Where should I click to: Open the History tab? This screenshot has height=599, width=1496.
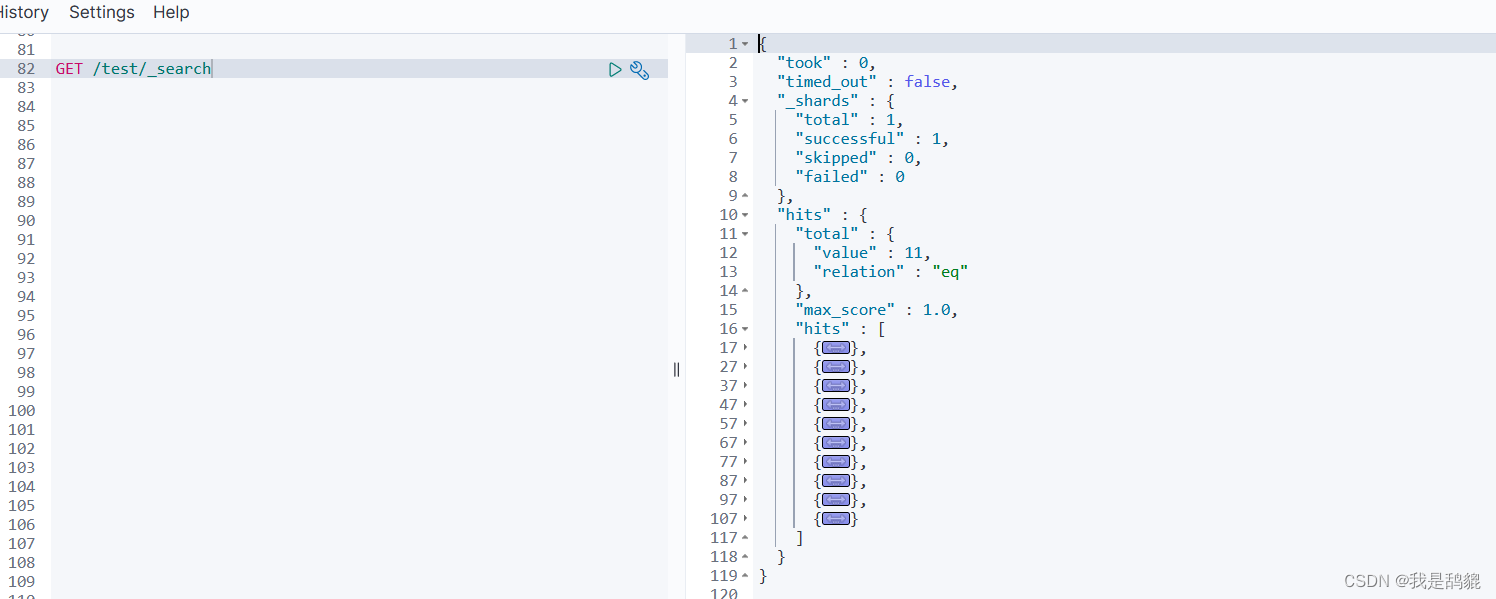click(x=24, y=12)
